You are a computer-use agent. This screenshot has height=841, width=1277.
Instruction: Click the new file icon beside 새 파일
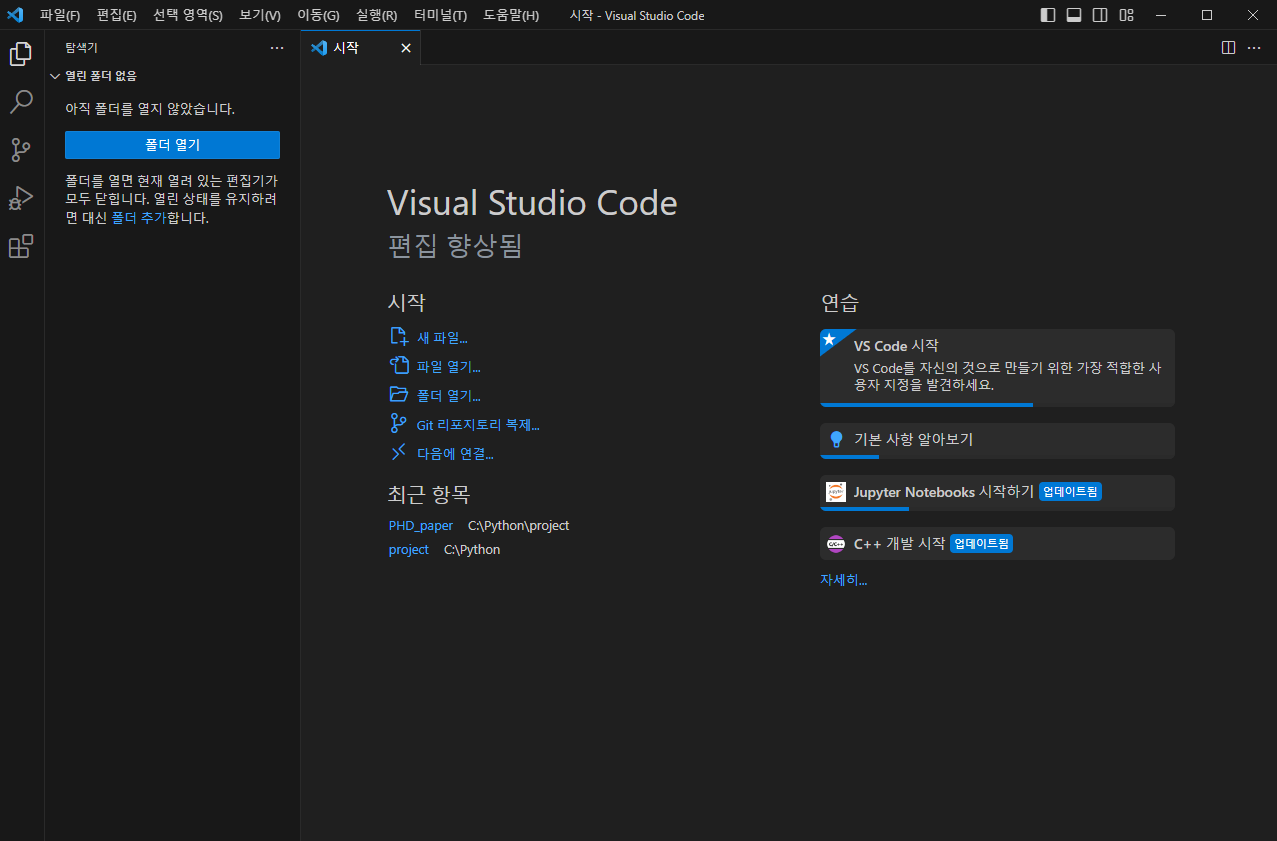point(399,337)
